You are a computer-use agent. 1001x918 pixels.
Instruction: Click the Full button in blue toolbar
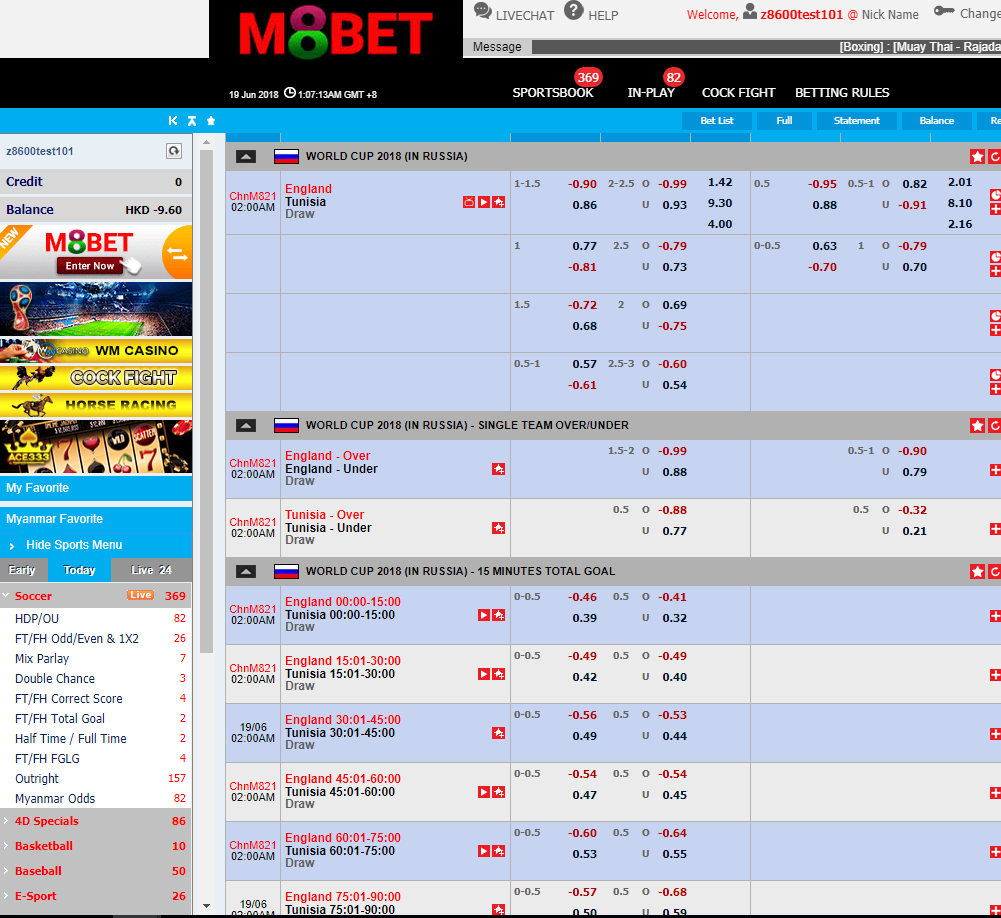click(784, 121)
